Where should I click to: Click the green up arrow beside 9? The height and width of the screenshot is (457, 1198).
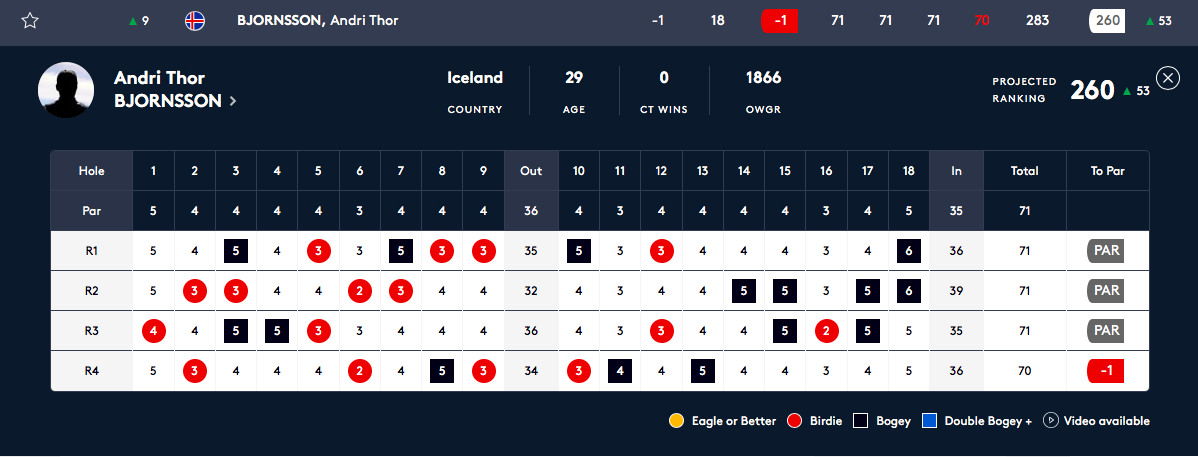133,21
